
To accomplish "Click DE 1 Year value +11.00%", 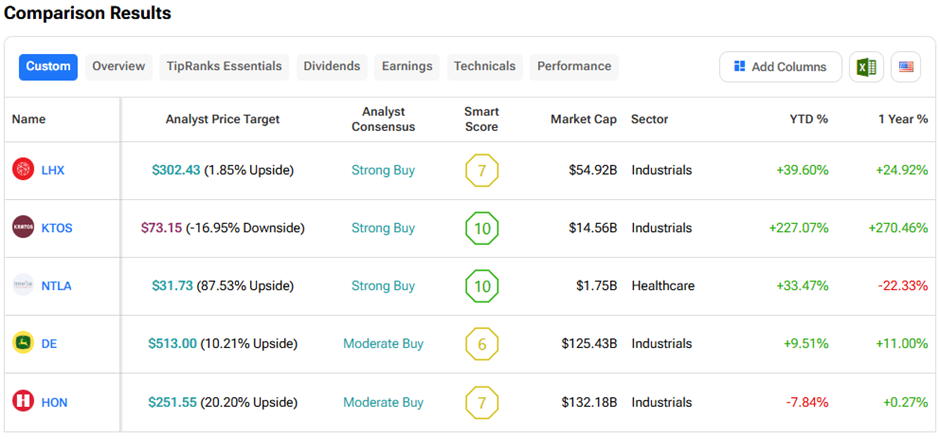I will [902, 344].
